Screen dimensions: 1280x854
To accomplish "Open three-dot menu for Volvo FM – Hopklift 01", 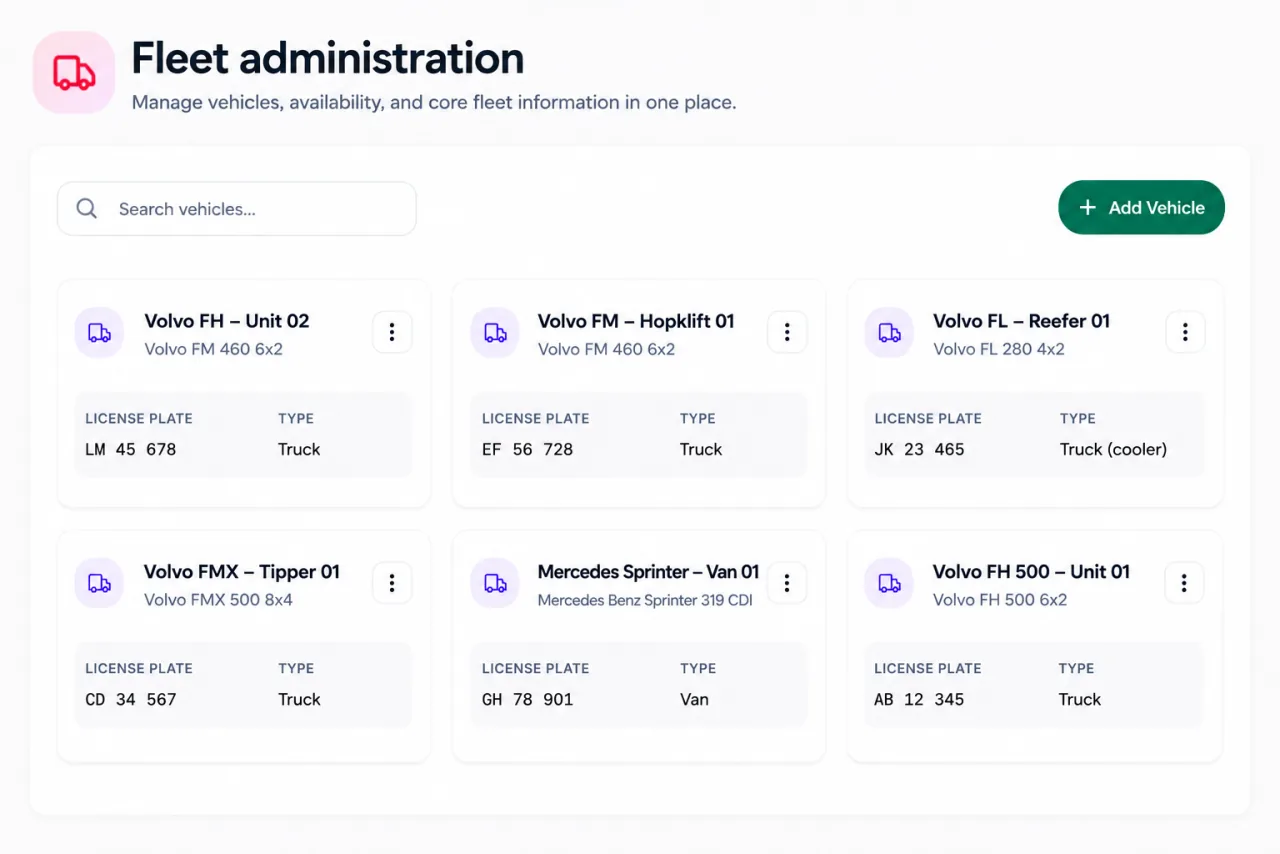I will point(787,332).
